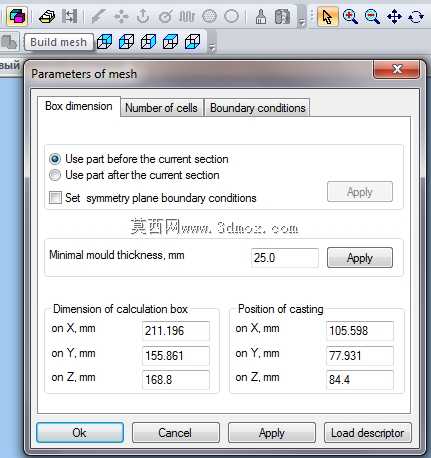The width and height of the screenshot is (431, 458).
Task: Click the gray two-panel icon beside the brush
Action: [x=282, y=16]
